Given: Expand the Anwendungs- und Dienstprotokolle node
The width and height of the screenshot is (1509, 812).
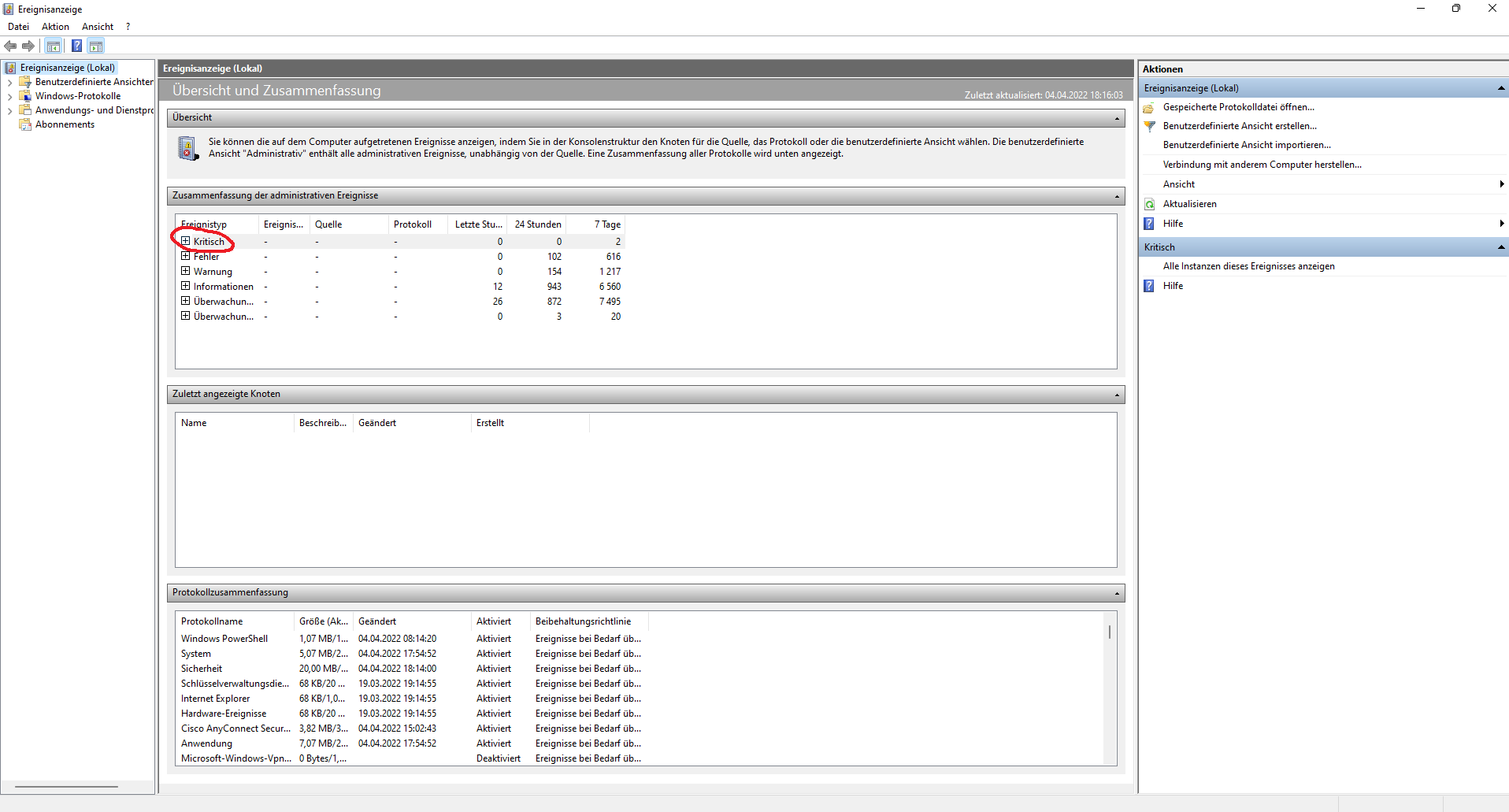Looking at the screenshot, I should pyautogui.click(x=9, y=110).
